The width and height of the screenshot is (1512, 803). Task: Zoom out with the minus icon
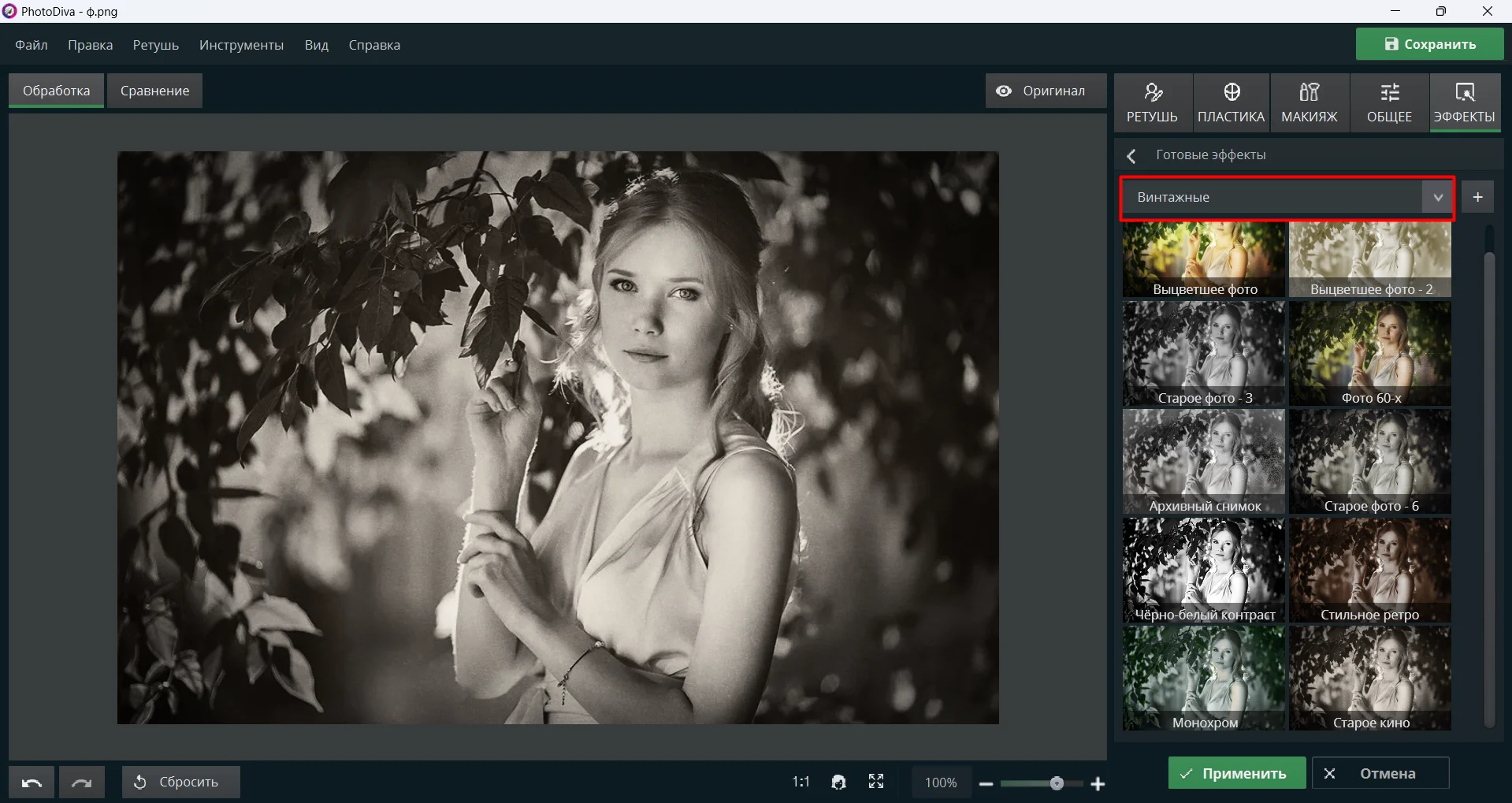[986, 784]
